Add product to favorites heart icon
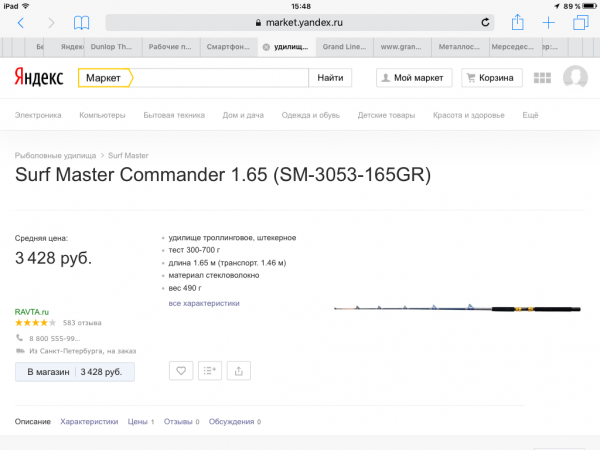Viewport: 600px width, 450px height. click(181, 371)
